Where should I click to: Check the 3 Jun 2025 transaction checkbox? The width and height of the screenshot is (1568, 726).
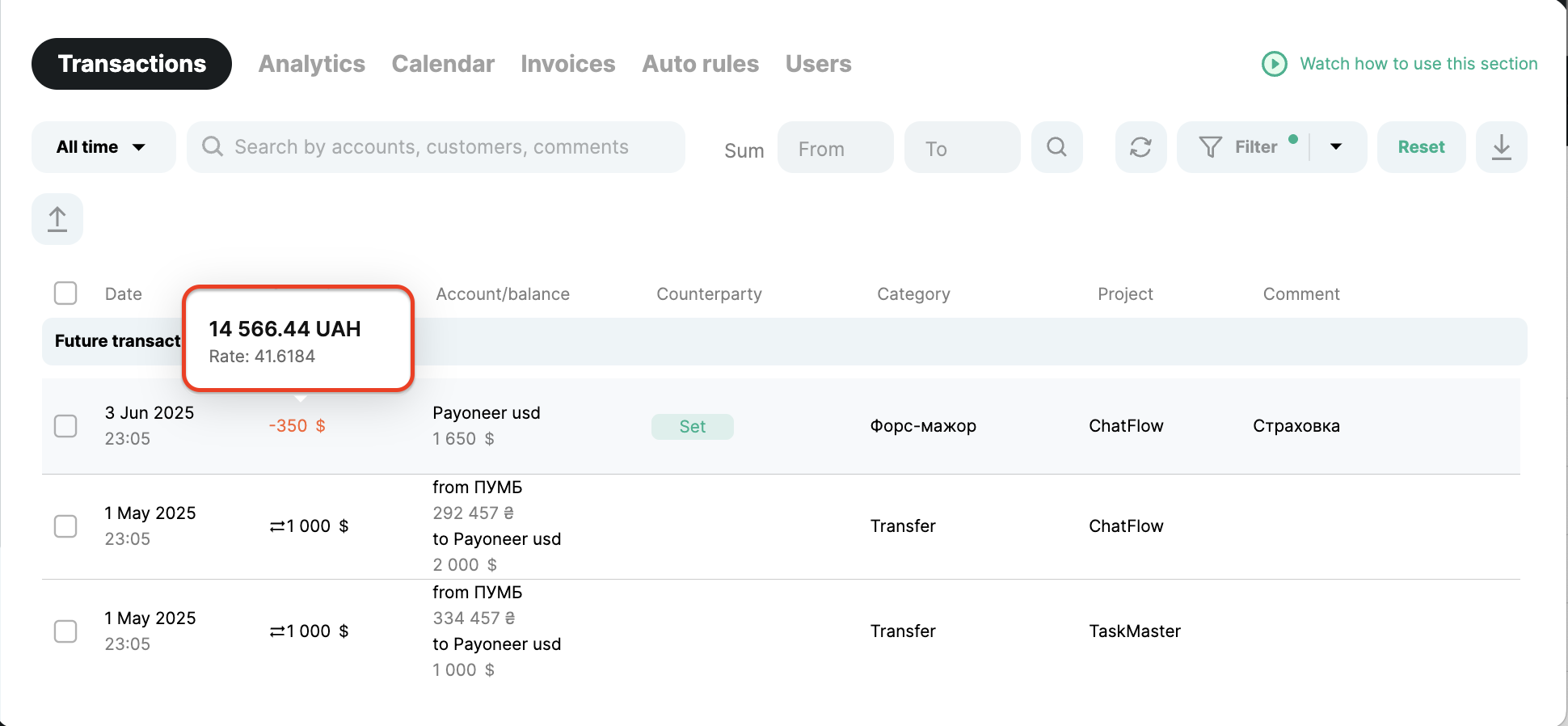point(65,426)
